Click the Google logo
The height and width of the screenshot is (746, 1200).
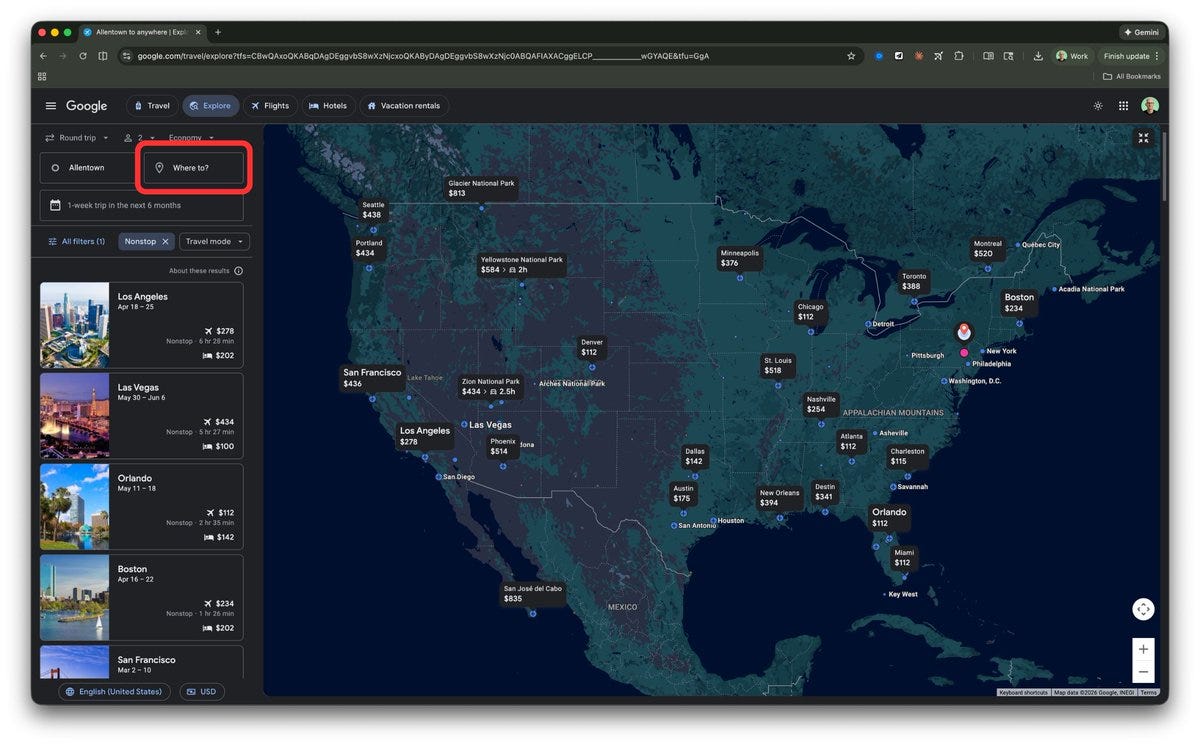[87, 106]
